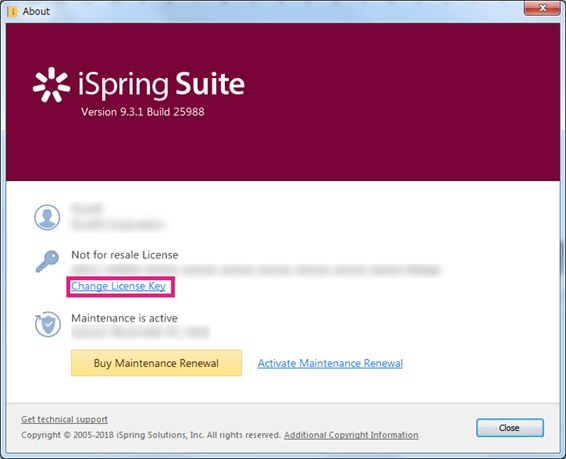Click the copyright notice text
Image resolution: width=566 pixels, height=459 pixels.
[x=151, y=435]
